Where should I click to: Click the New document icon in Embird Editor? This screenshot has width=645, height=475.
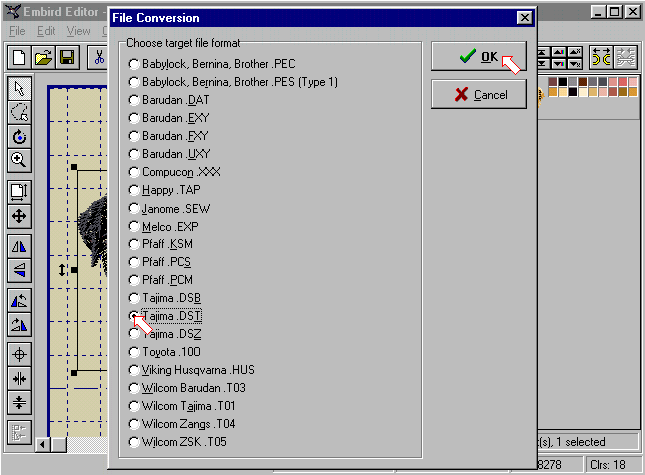tap(19, 57)
